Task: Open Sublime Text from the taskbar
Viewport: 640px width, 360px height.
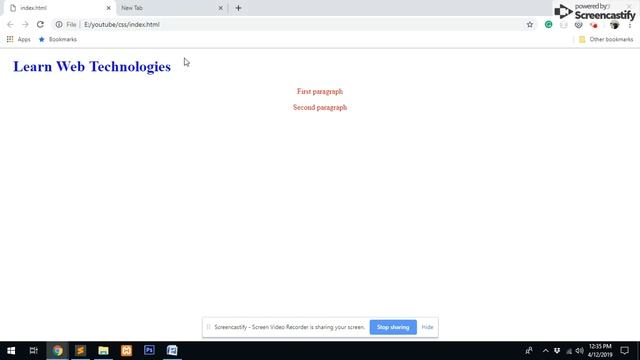Action: (80, 351)
